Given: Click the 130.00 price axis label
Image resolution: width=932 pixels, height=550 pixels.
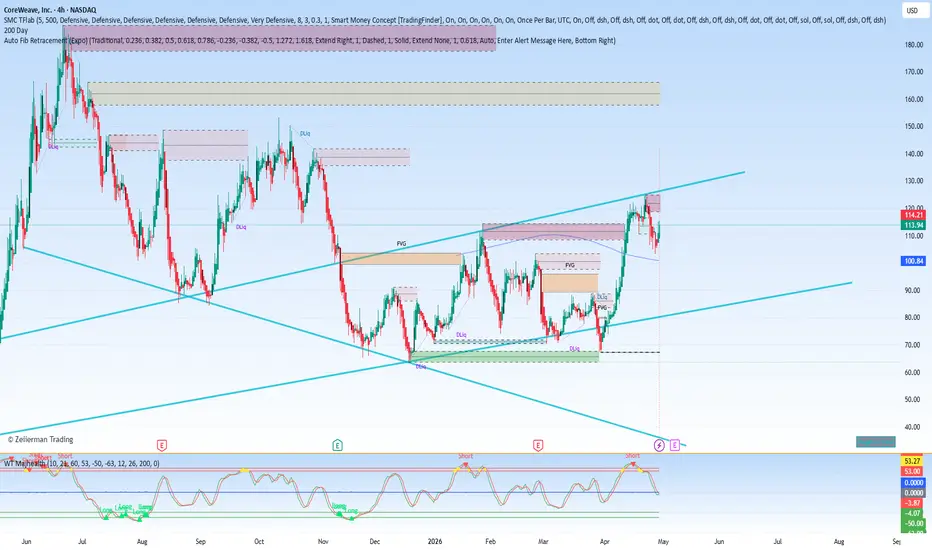Looking at the screenshot, I should point(914,181).
